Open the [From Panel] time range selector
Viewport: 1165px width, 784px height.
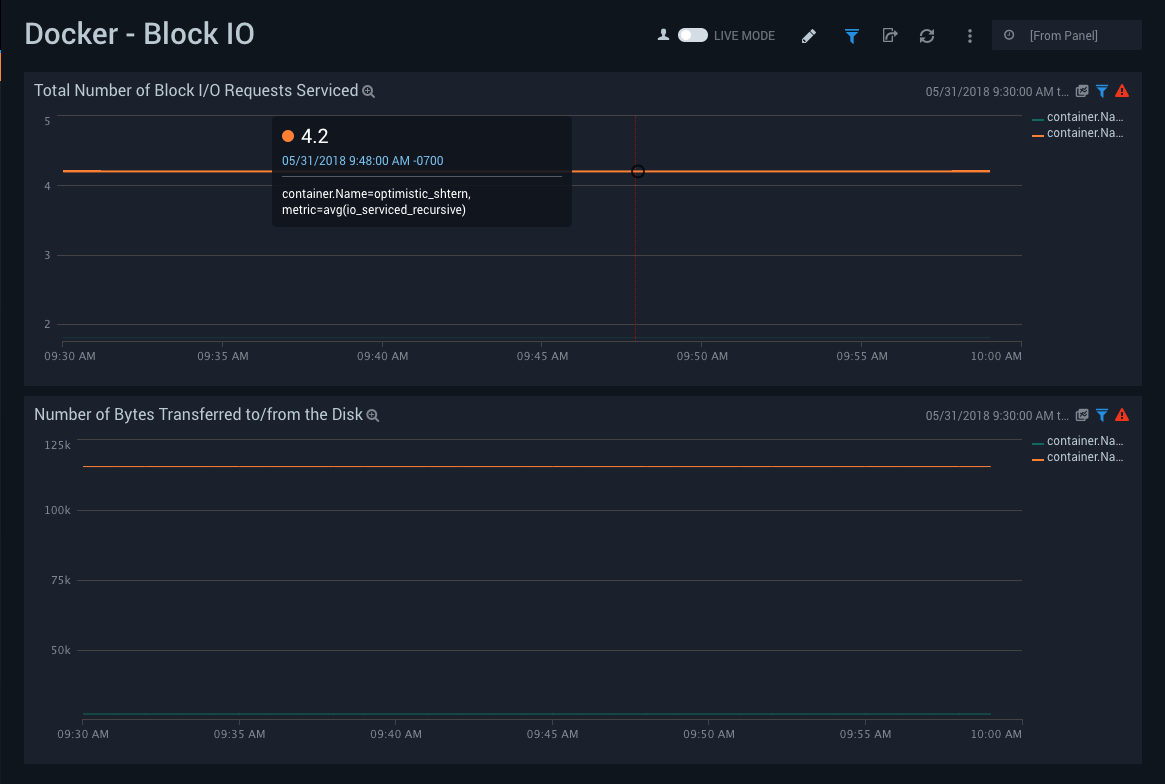pos(1066,34)
